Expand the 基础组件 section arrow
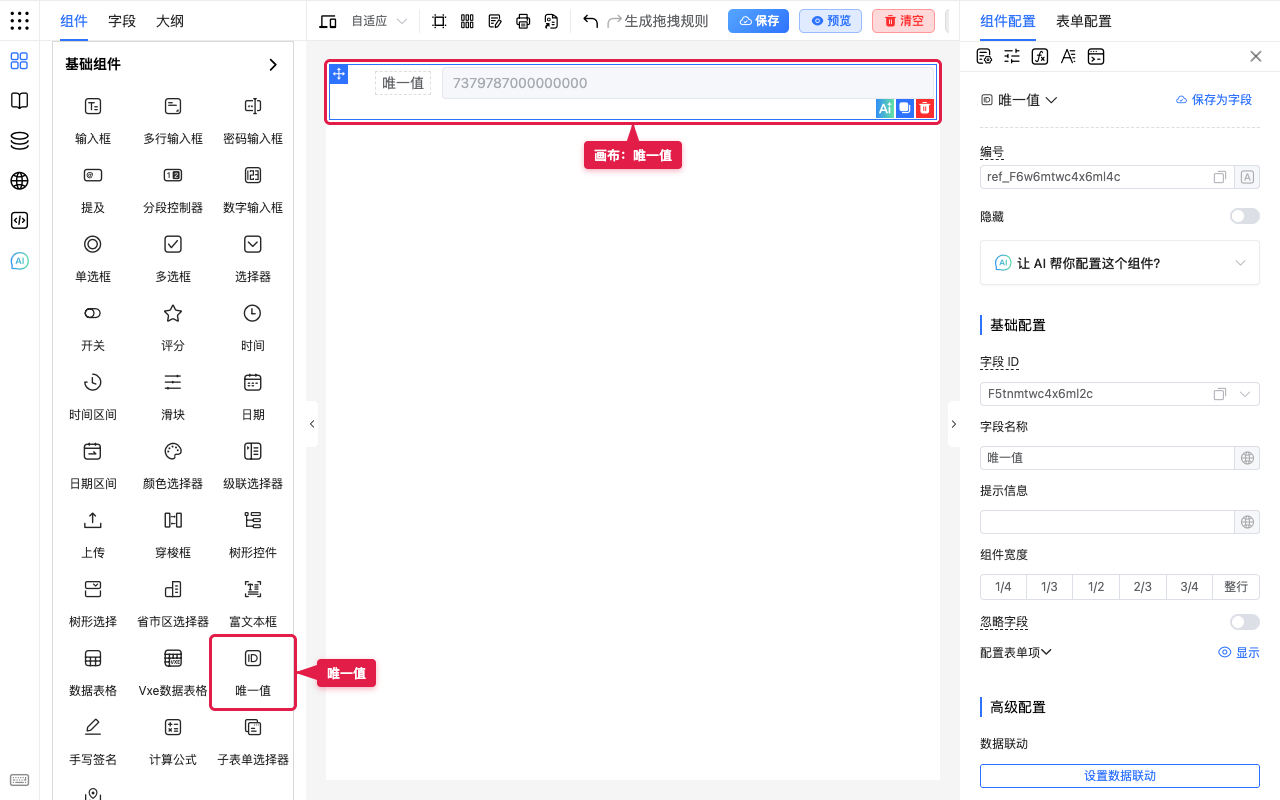Image resolution: width=1280 pixels, height=800 pixels. pos(273,64)
